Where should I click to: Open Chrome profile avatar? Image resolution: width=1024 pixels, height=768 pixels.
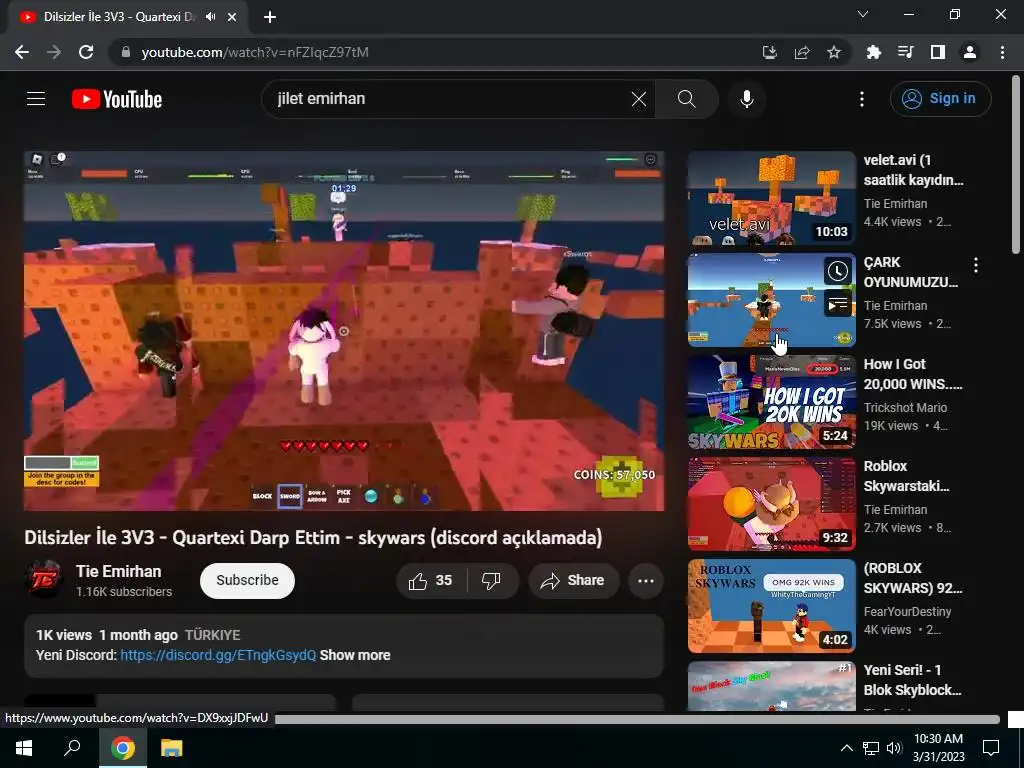(x=970, y=52)
